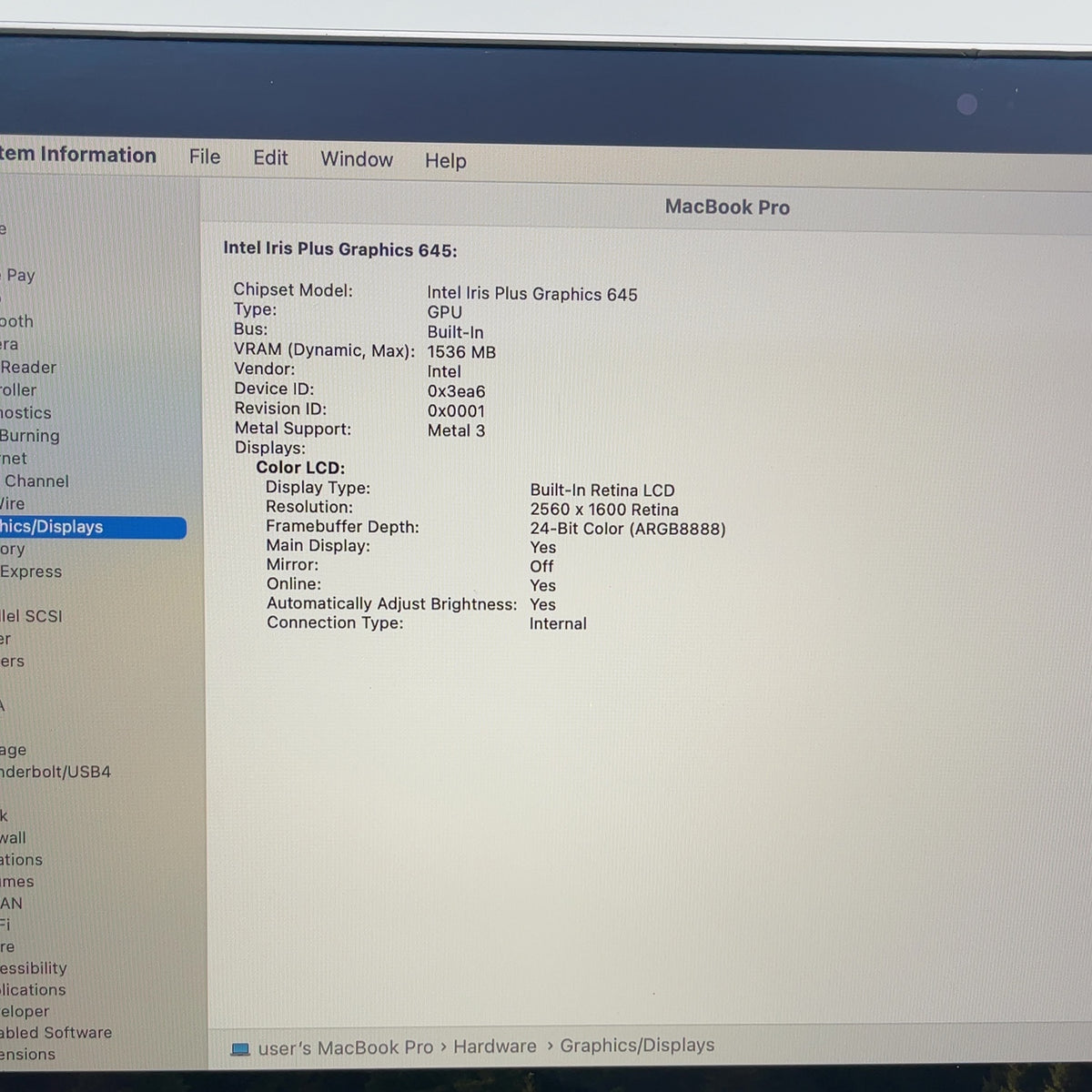Image resolution: width=1092 pixels, height=1092 pixels.
Task: Select the Disc Burning sidebar item
Action: (30, 435)
